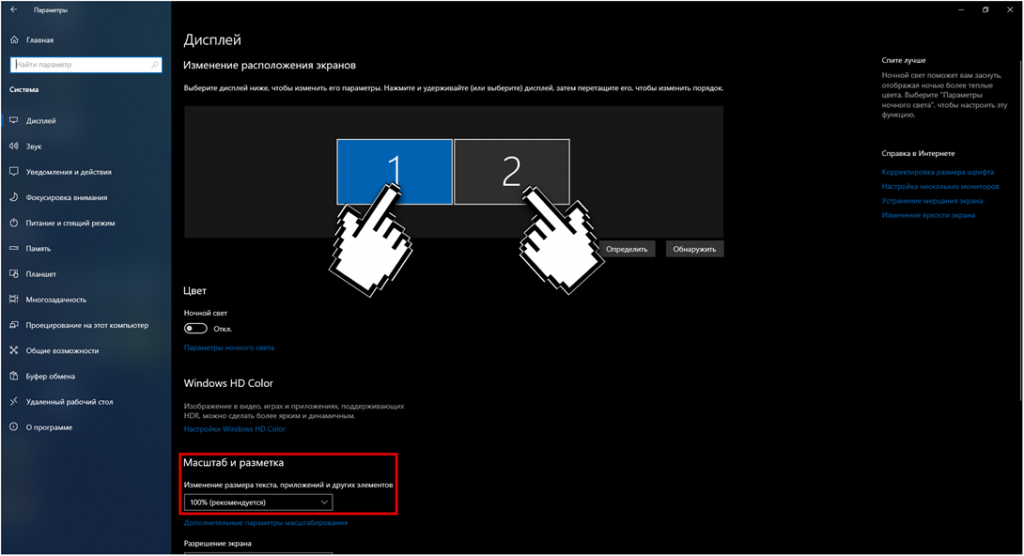The height and width of the screenshot is (556, 1024).
Task: Click the Notifications and actions icon
Action: [x=14, y=172]
